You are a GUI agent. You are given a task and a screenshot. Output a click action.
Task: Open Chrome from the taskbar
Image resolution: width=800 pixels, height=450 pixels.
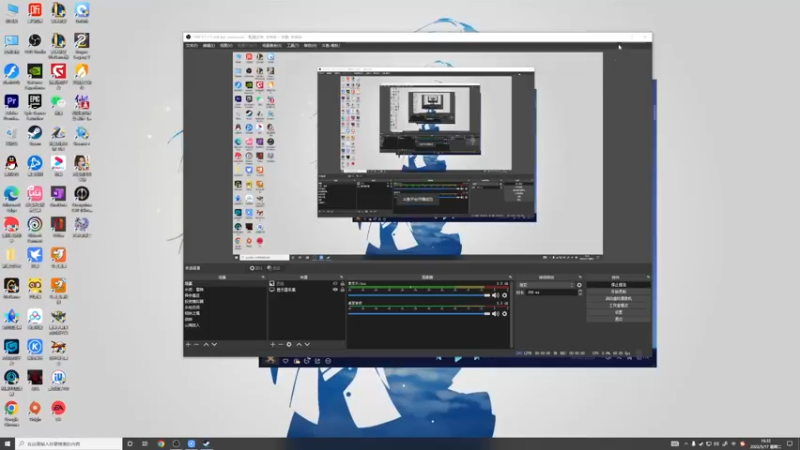tap(161, 444)
